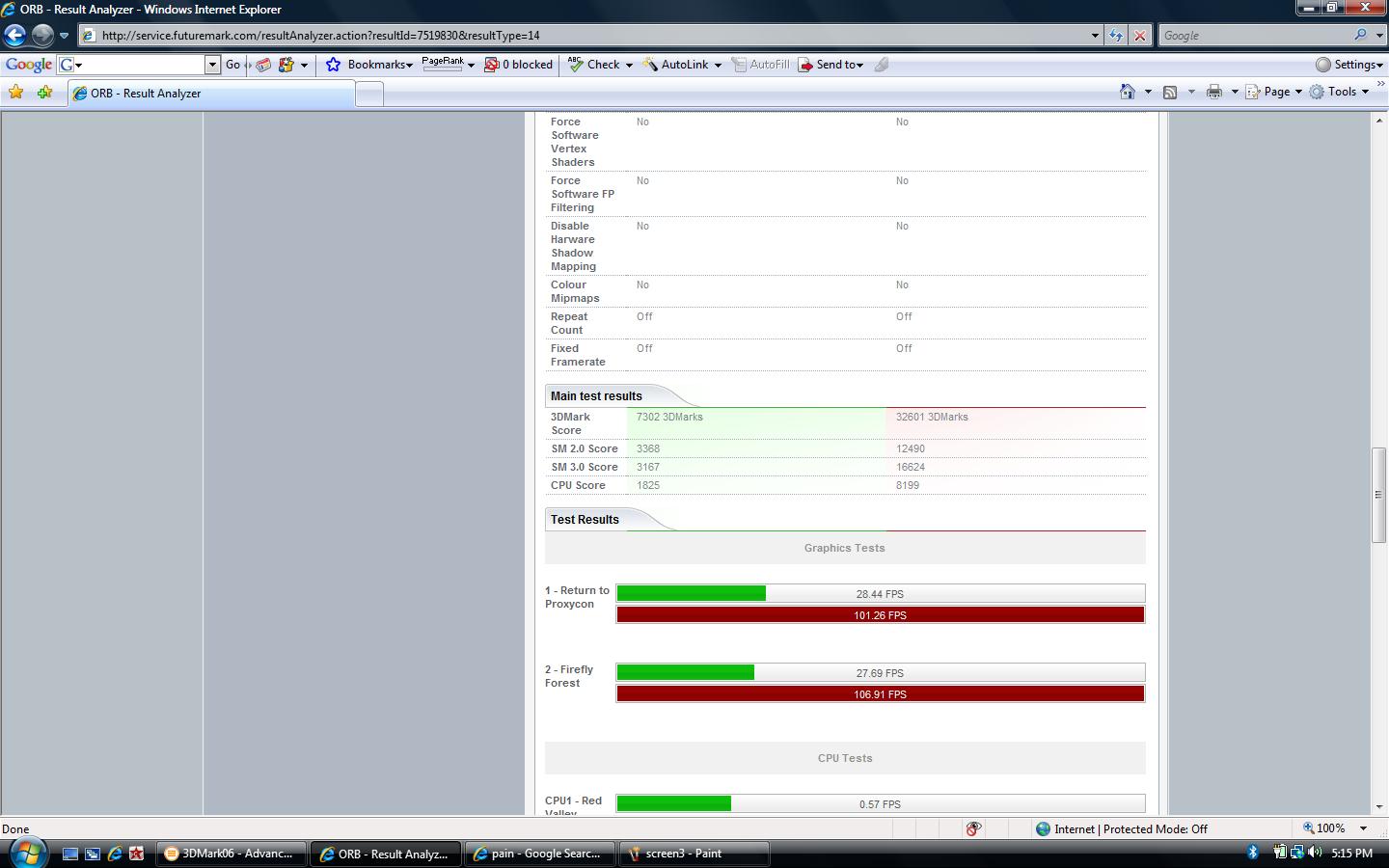Viewport: 1389px width, 868px height.
Task: Click the page scroll-down arrow
Action: 1379,806
